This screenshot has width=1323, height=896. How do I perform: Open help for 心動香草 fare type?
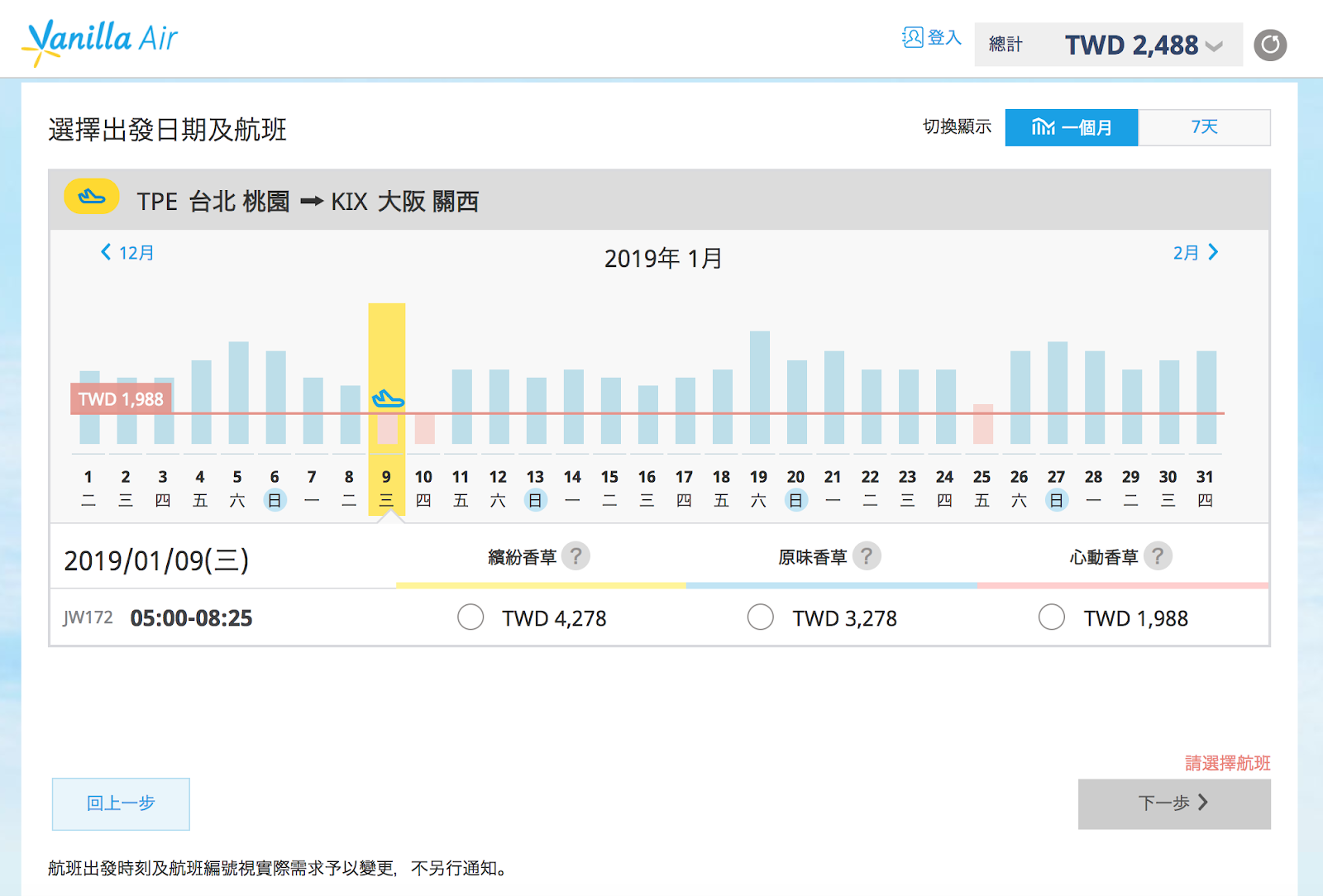(x=1158, y=556)
